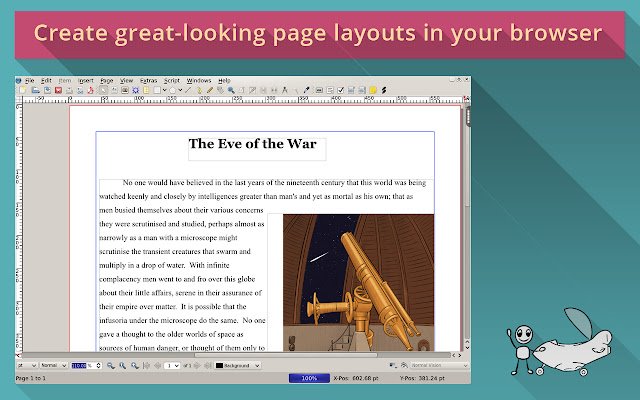Insert a PDF Push Button
Viewport: 640px width, 400px height.
(x=319, y=90)
